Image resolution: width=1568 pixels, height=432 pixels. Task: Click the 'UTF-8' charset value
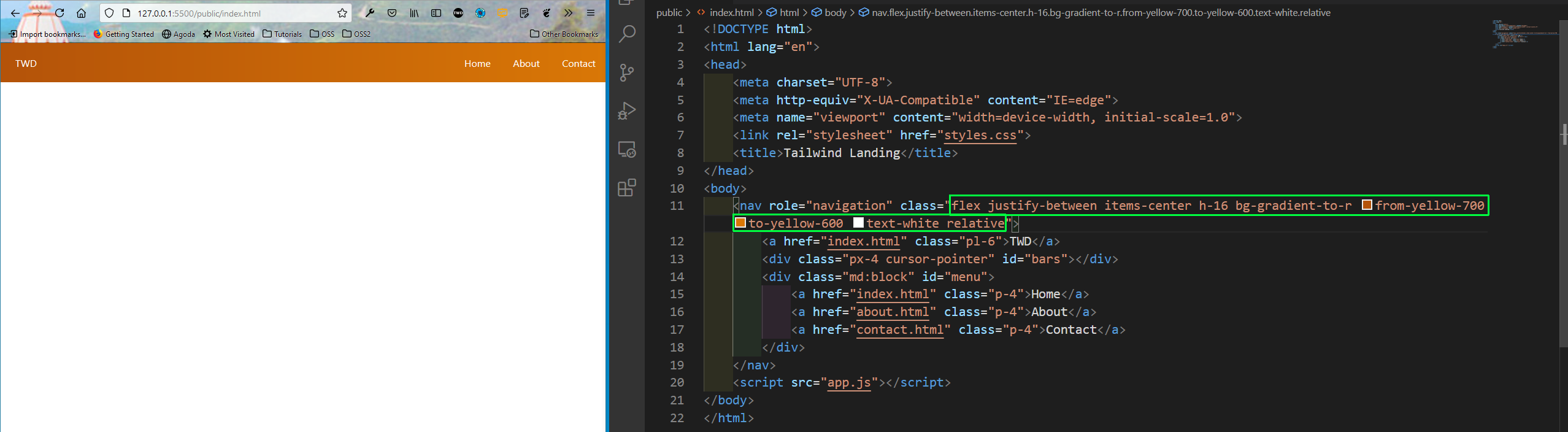860,82
